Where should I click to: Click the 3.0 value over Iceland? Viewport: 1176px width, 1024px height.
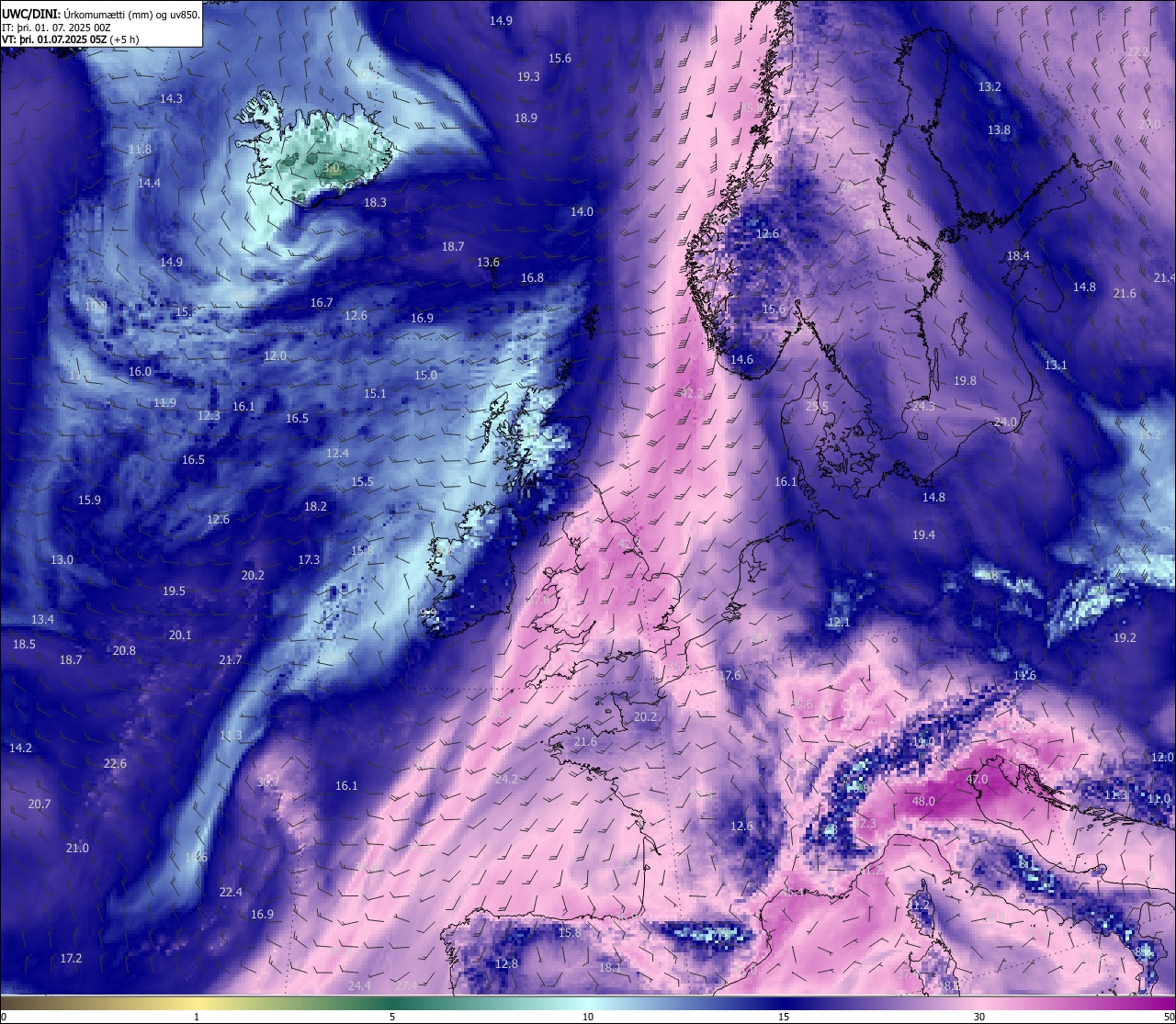(332, 168)
